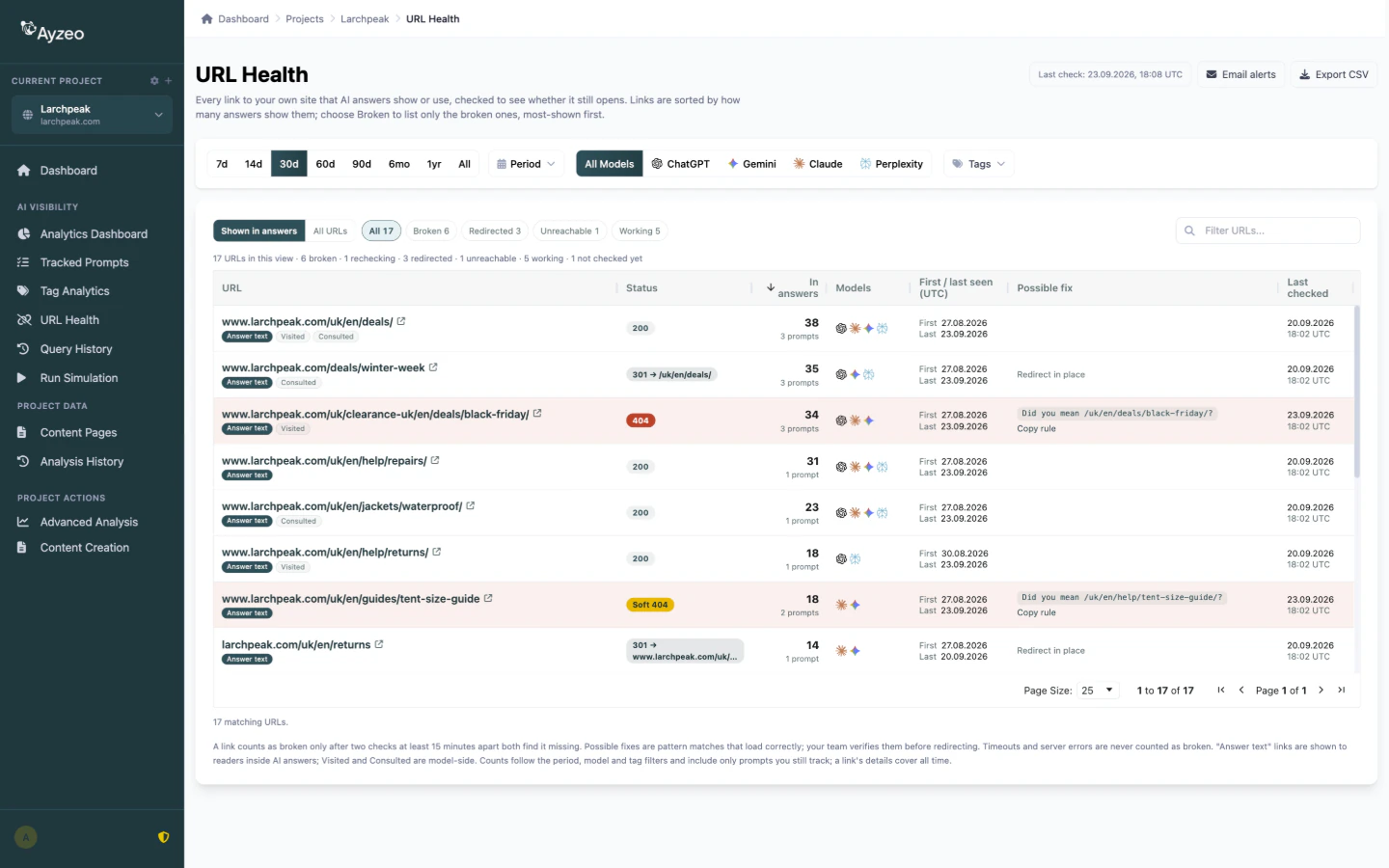Select the All Models filter
Screen dimensions: 1389x868
coord(610,164)
